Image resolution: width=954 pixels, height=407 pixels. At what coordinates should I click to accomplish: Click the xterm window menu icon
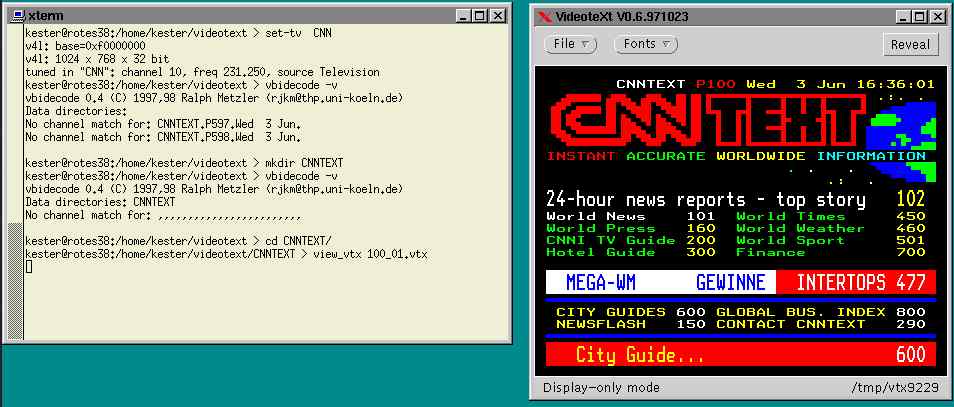point(16,16)
